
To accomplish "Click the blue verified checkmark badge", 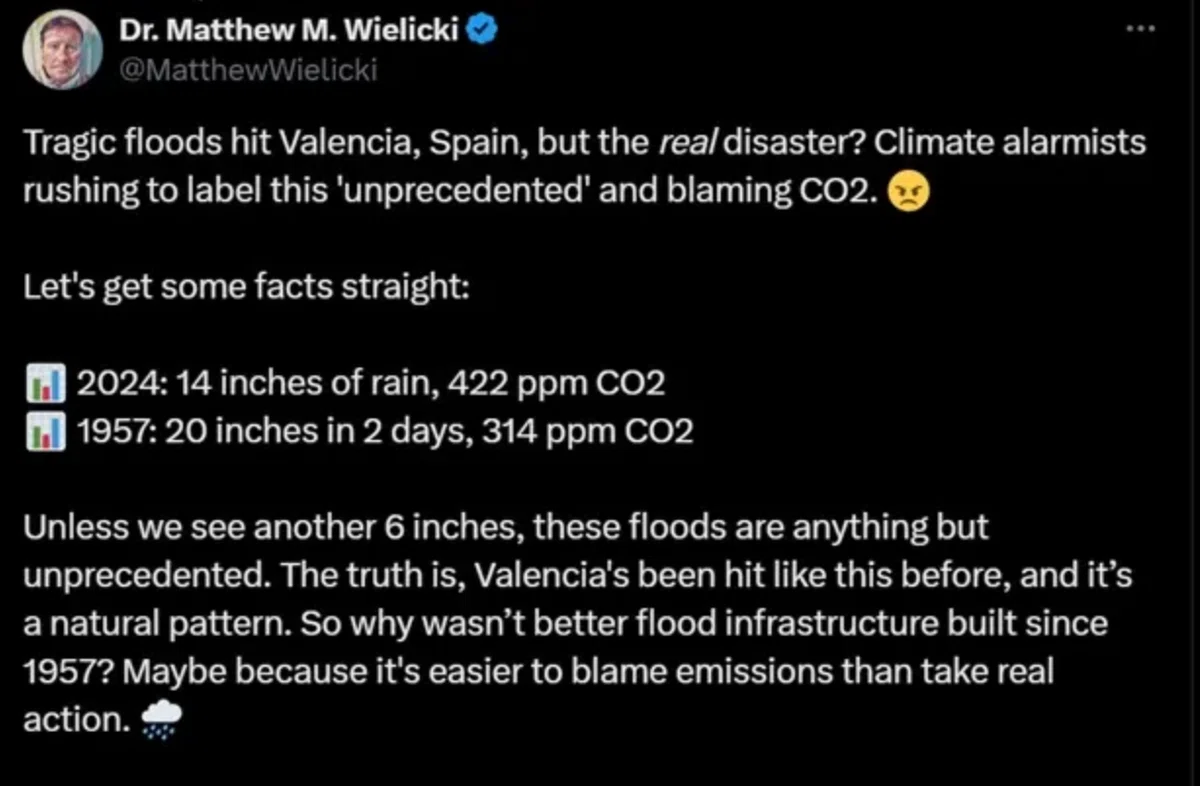I will 481,30.
